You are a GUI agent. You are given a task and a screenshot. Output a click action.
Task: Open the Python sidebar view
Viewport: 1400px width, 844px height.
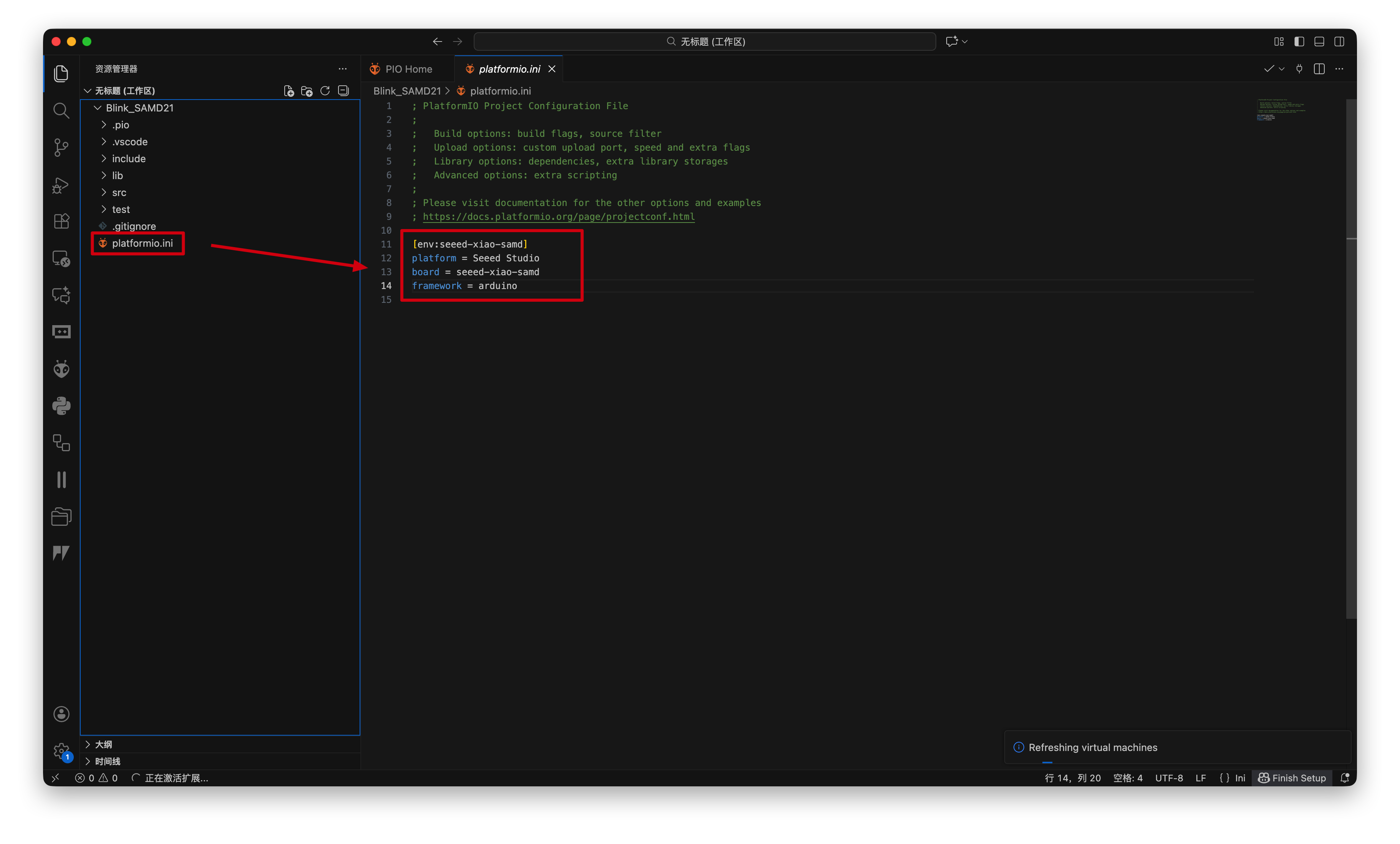tap(61, 406)
